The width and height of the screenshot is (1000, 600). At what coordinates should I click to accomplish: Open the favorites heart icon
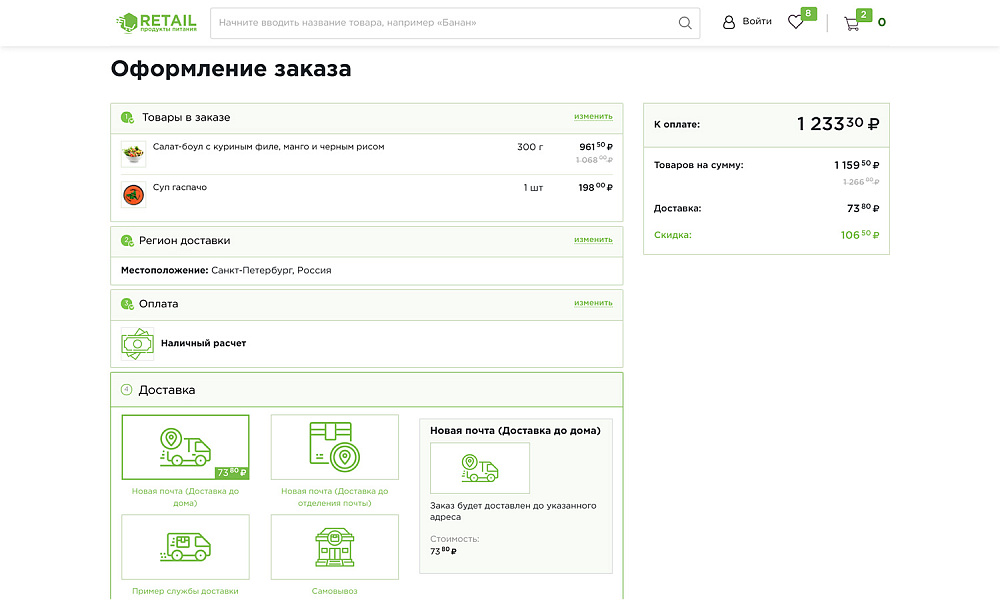point(795,21)
